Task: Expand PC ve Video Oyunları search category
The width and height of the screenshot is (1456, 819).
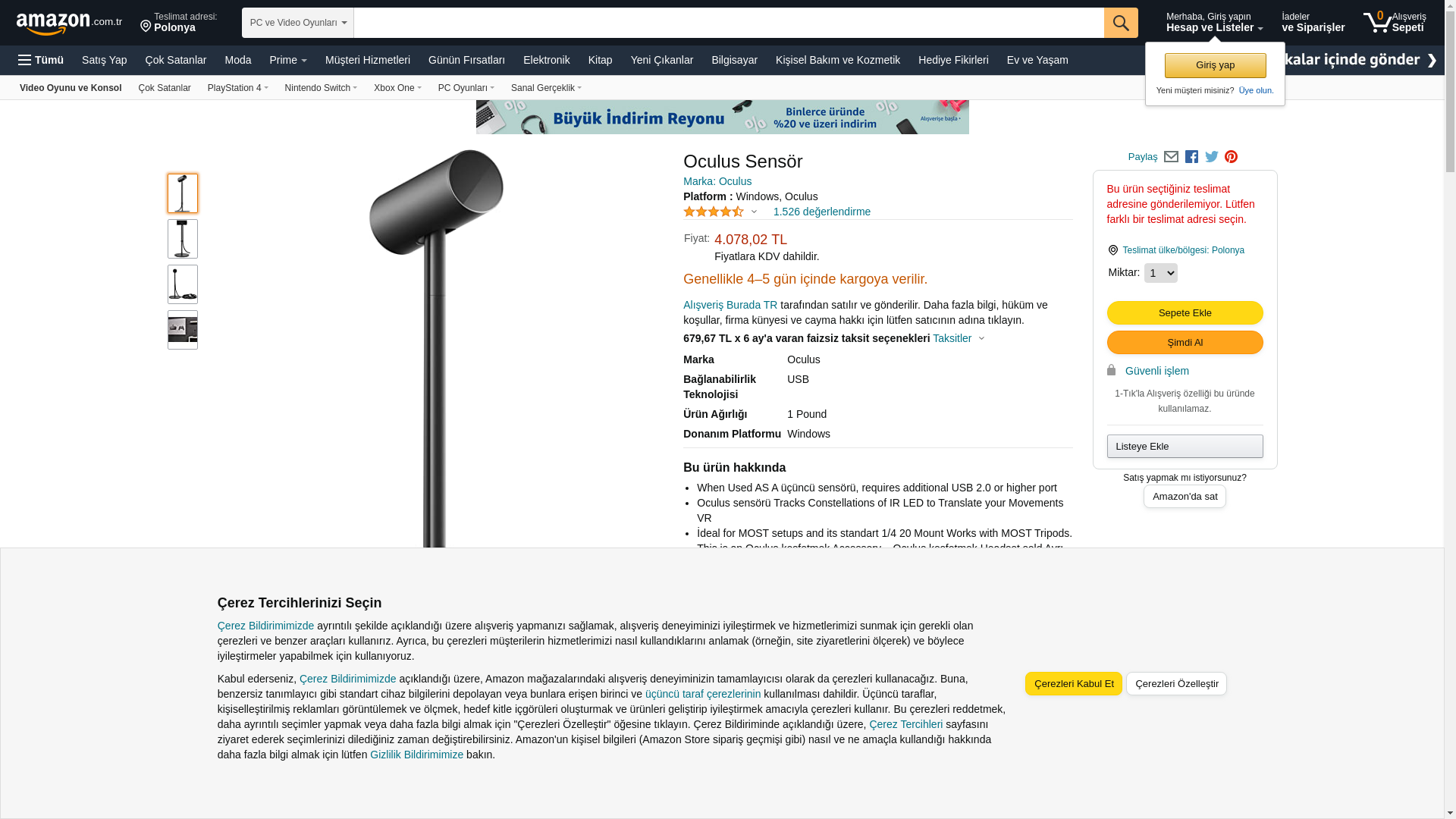Action: 298,23
